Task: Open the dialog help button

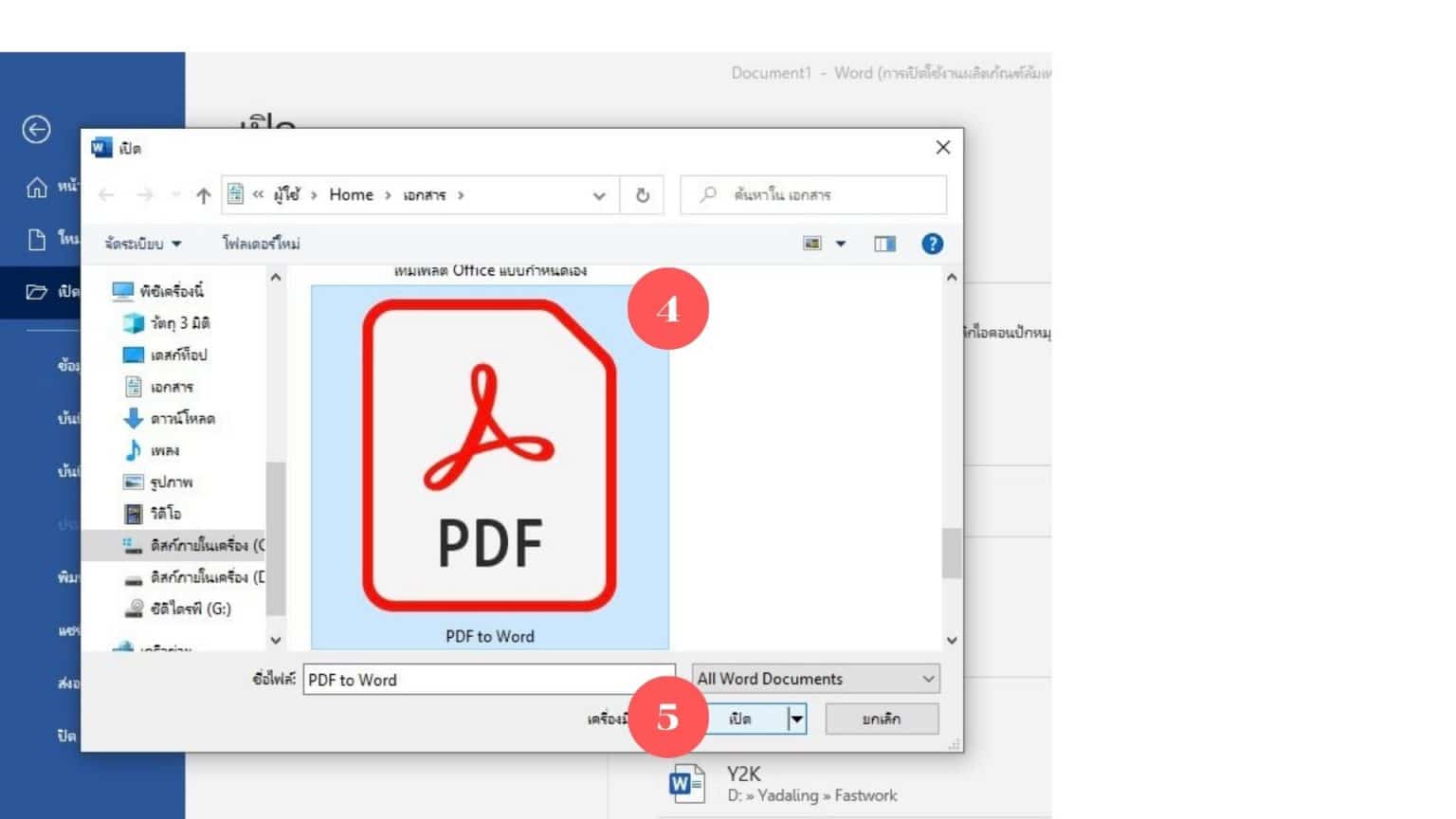Action: click(933, 244)
